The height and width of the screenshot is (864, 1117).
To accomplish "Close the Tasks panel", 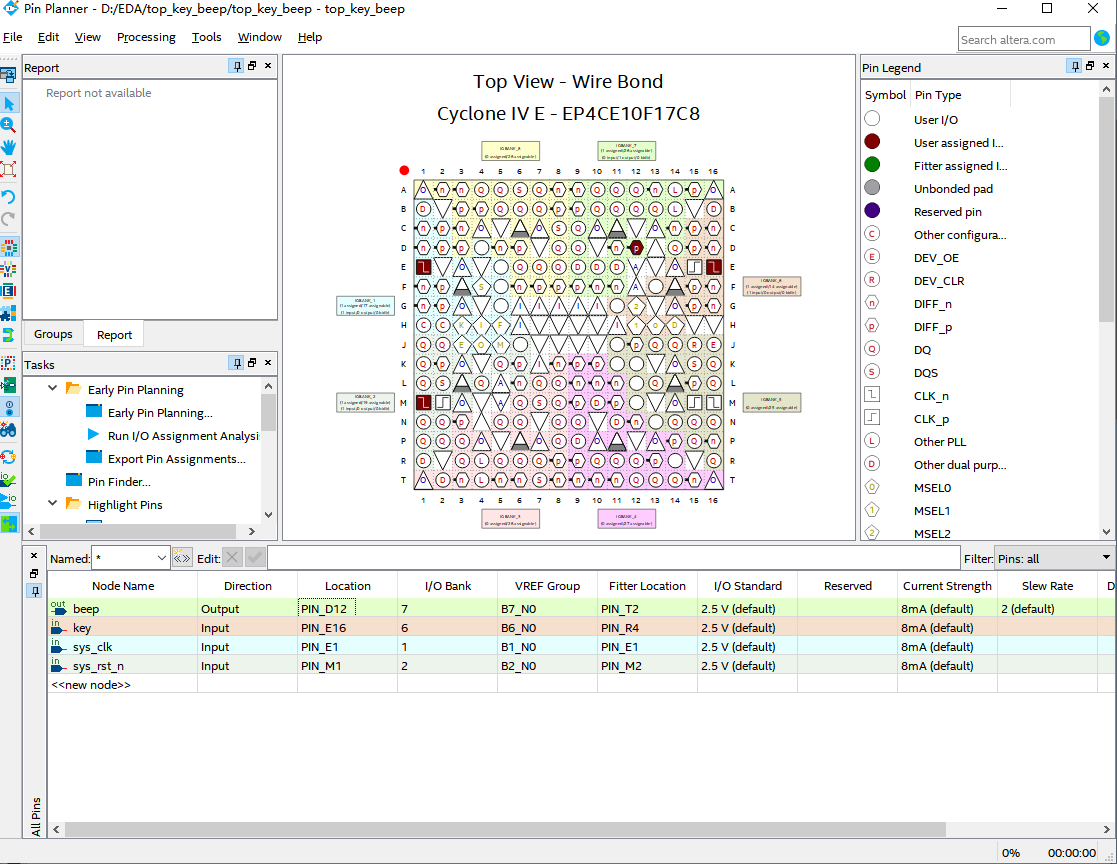I will (268, 363).
